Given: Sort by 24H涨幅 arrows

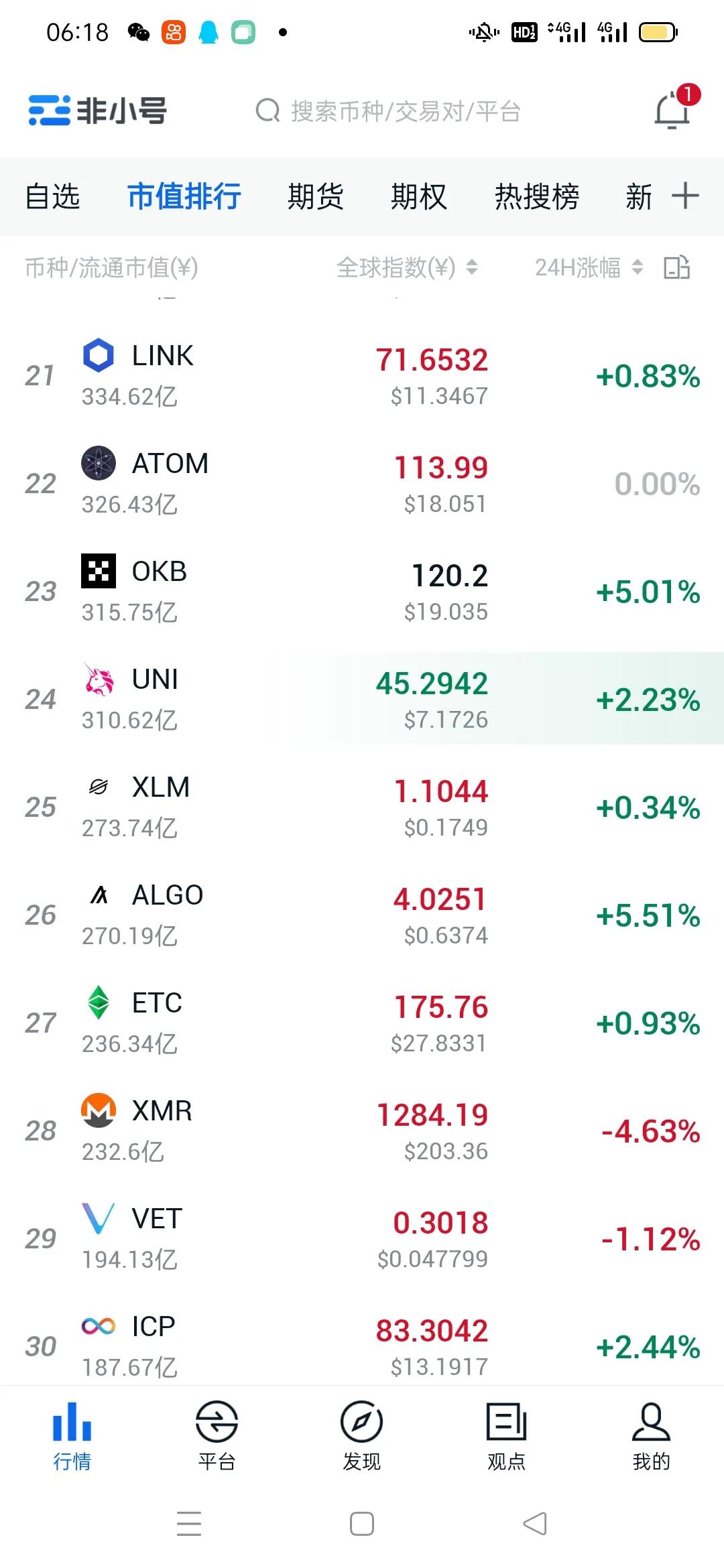Looking at the screenshot, I should tap(638, 267).
